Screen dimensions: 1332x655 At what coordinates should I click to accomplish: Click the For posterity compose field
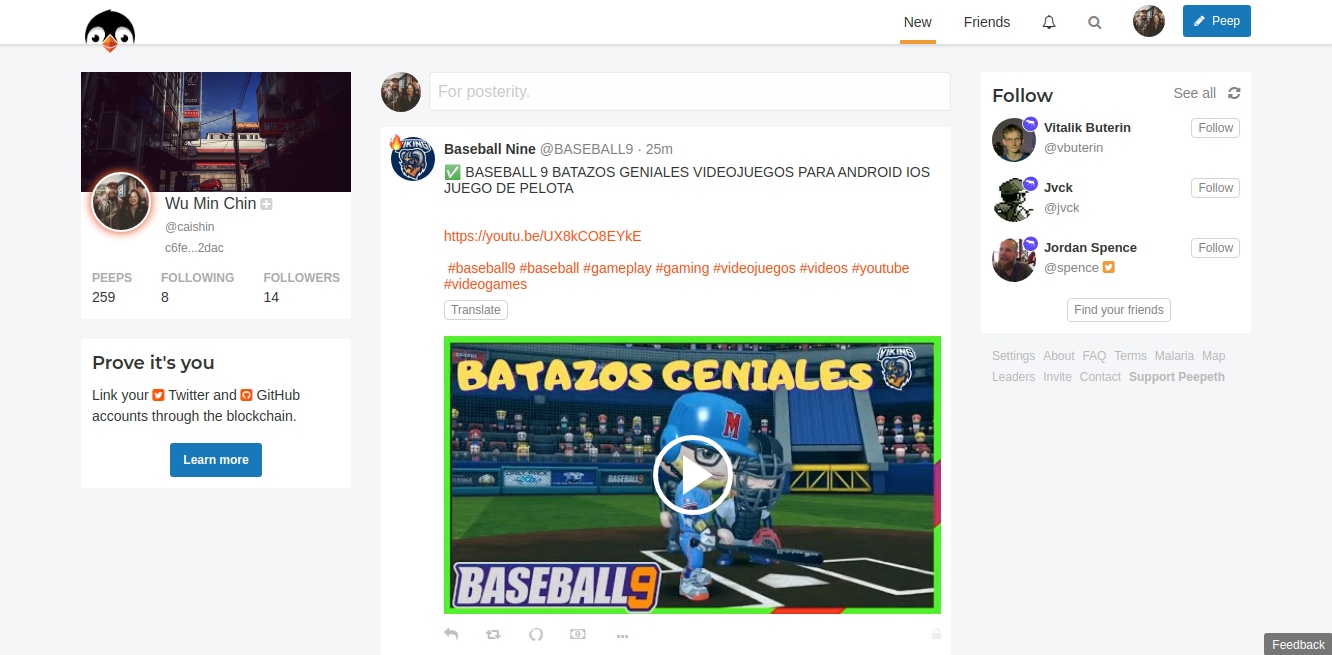[689, 91]
